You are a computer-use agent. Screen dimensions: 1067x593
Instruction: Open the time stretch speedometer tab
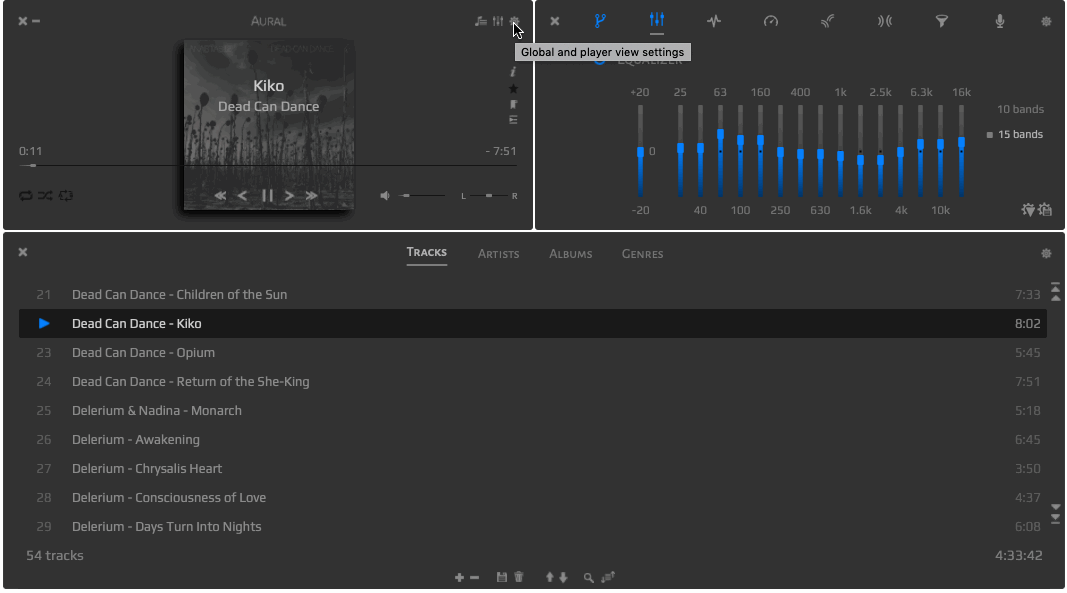pos(771,21)
